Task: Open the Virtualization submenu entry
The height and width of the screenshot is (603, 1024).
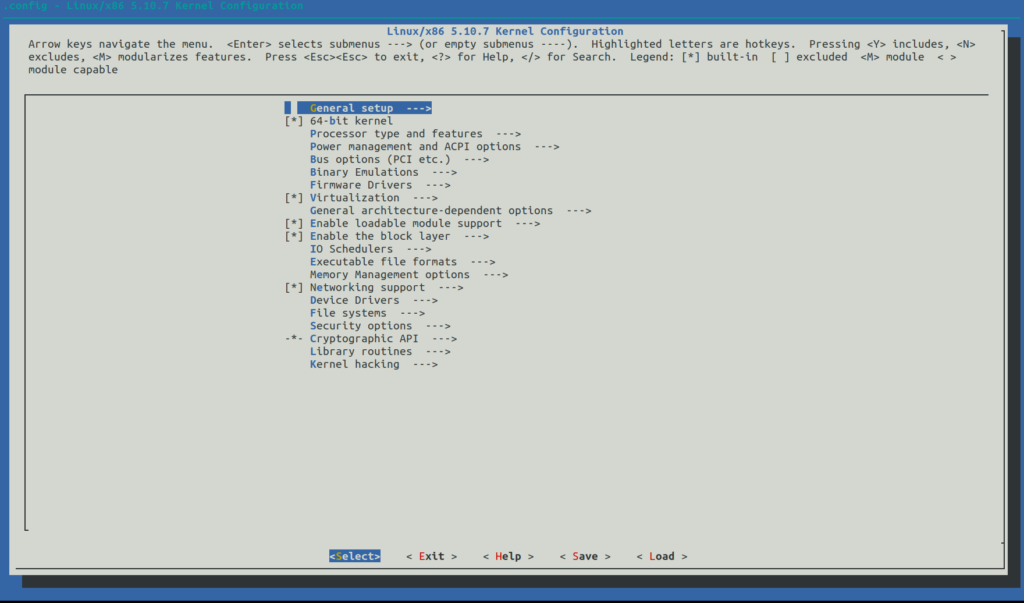Action: click(x=374, y=198)
